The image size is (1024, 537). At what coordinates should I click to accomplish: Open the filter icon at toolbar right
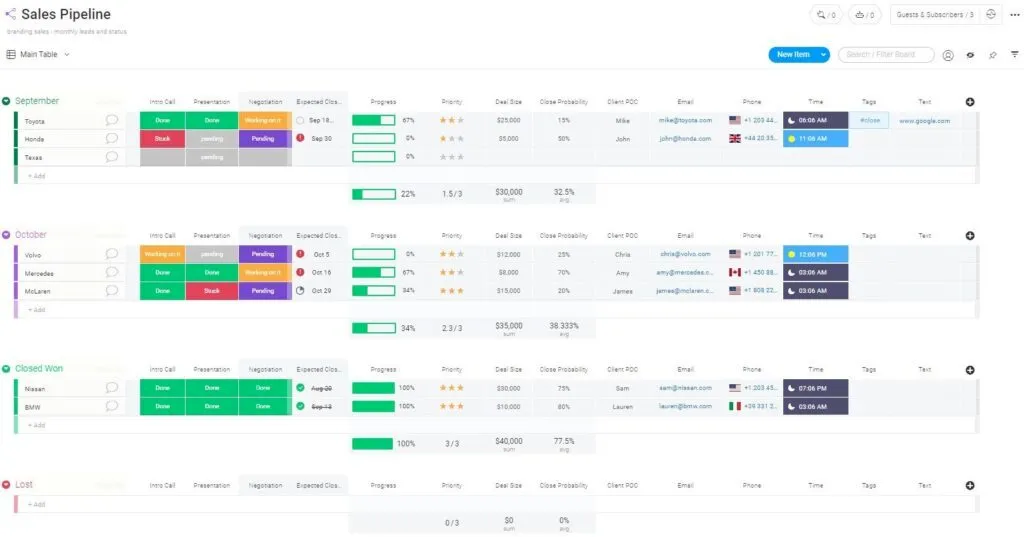[1014, 55]
